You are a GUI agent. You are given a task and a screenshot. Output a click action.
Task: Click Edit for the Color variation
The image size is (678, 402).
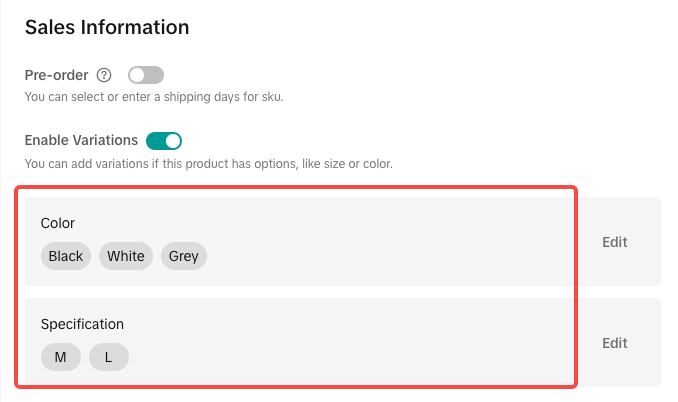[x=615, y=241]
